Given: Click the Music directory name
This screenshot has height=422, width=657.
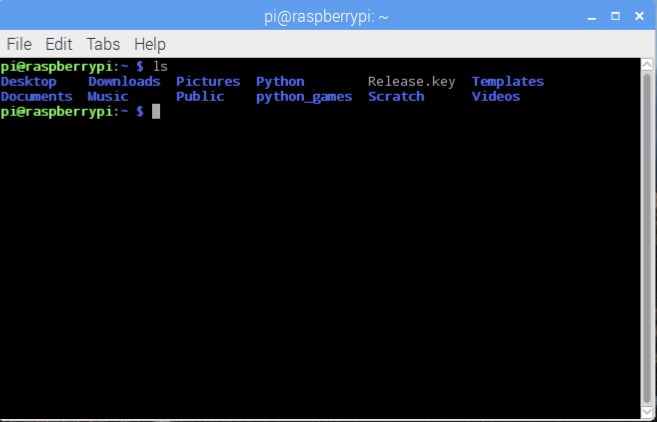Looking at the screenshot, I should [108, 96].
